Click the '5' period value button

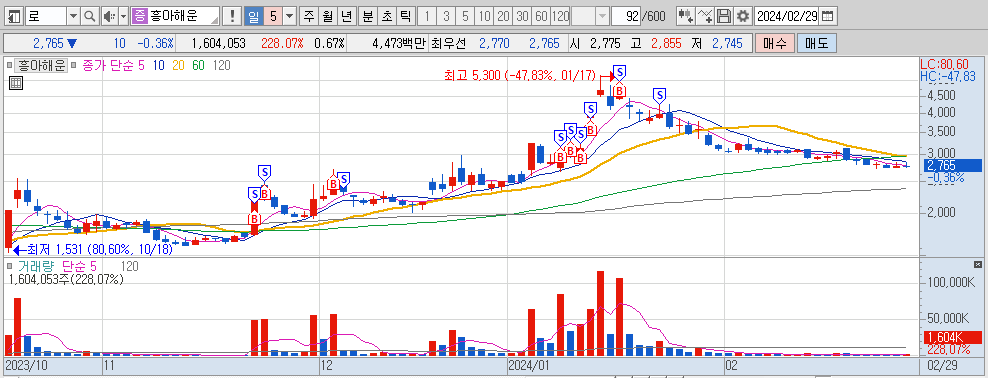(272, 16)
